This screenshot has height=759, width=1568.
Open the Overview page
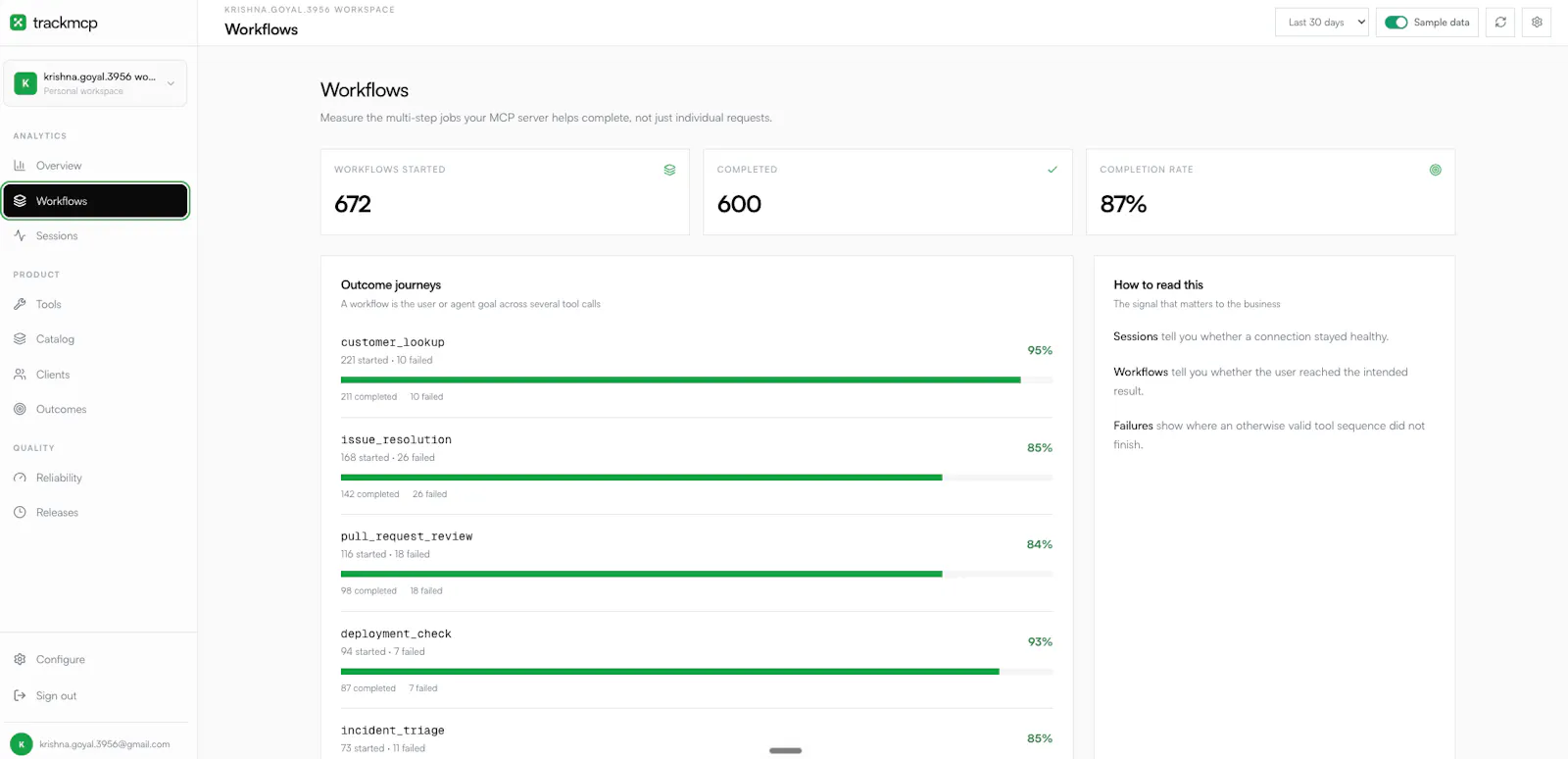pos(95,166)
